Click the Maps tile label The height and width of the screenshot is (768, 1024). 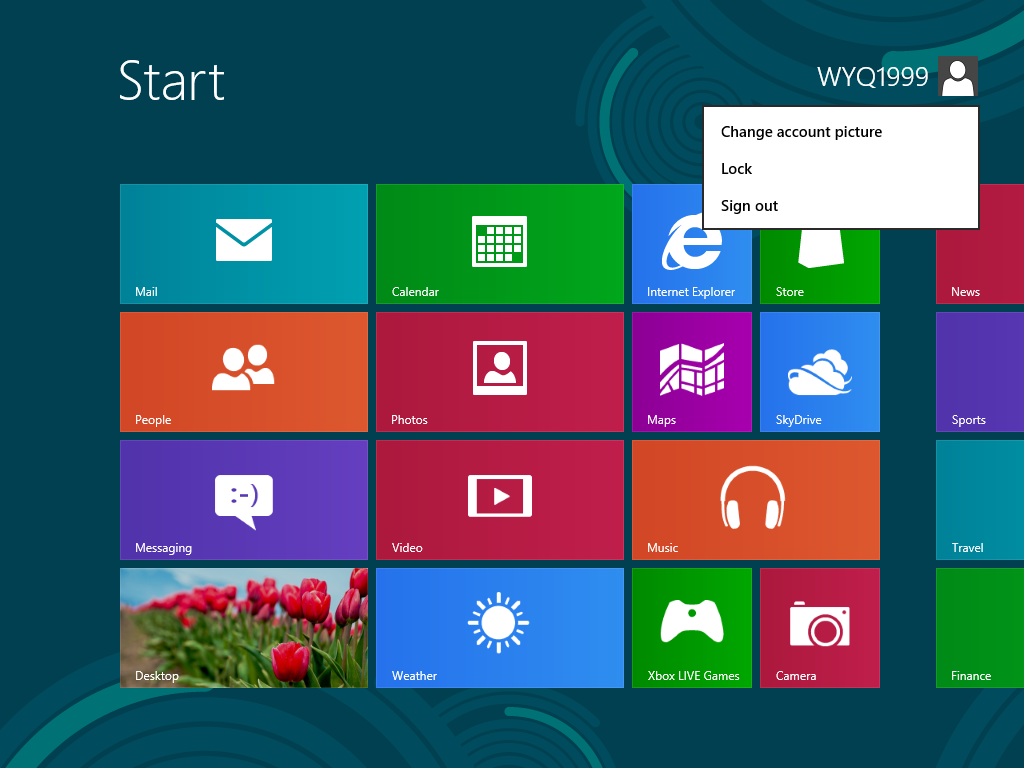(x=661, y=420)
